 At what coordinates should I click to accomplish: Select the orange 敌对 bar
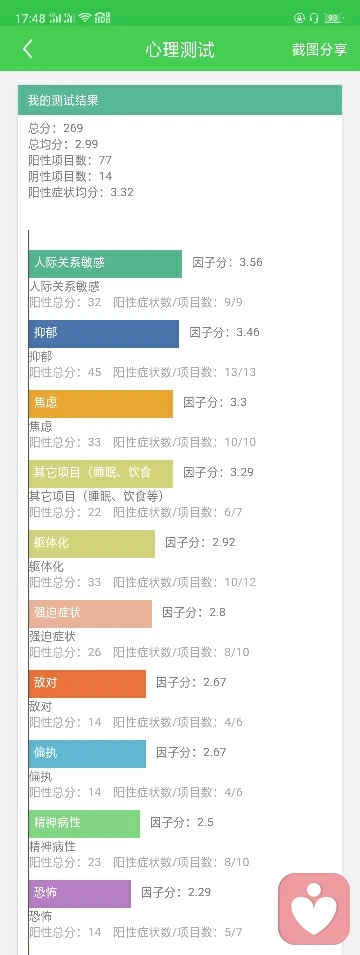(87, 684)
